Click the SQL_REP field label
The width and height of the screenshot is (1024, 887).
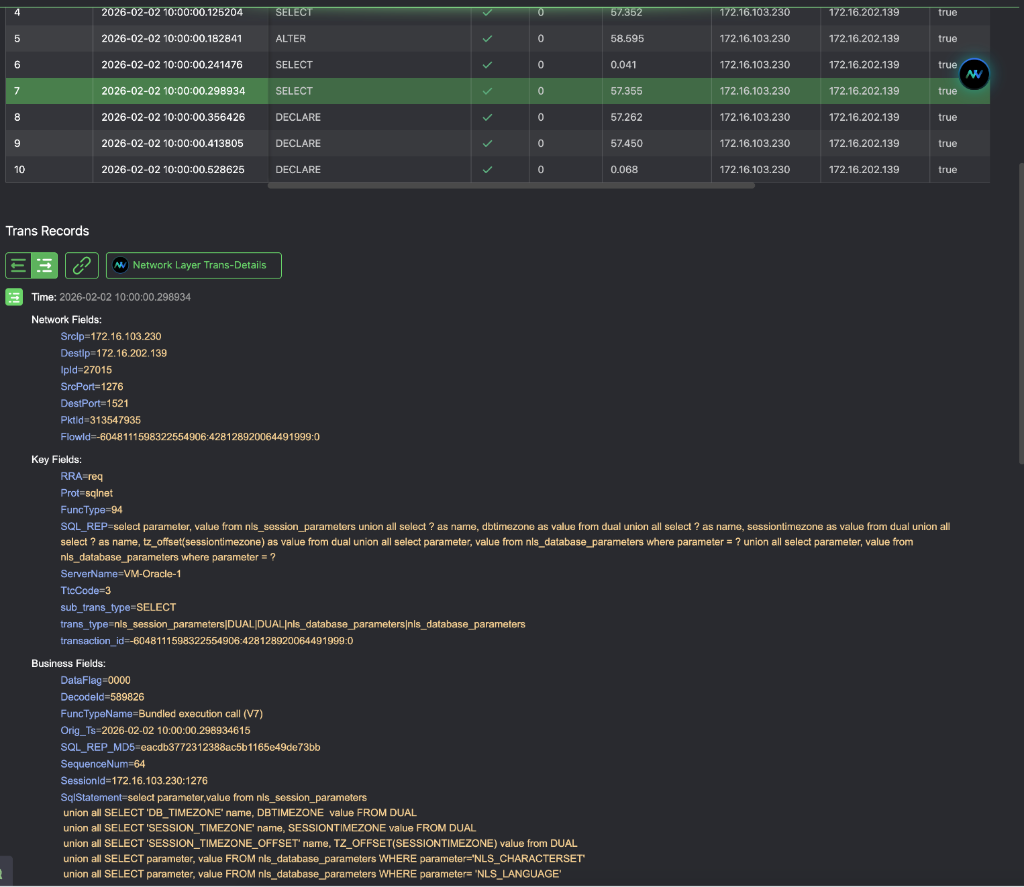coord(84,526)
